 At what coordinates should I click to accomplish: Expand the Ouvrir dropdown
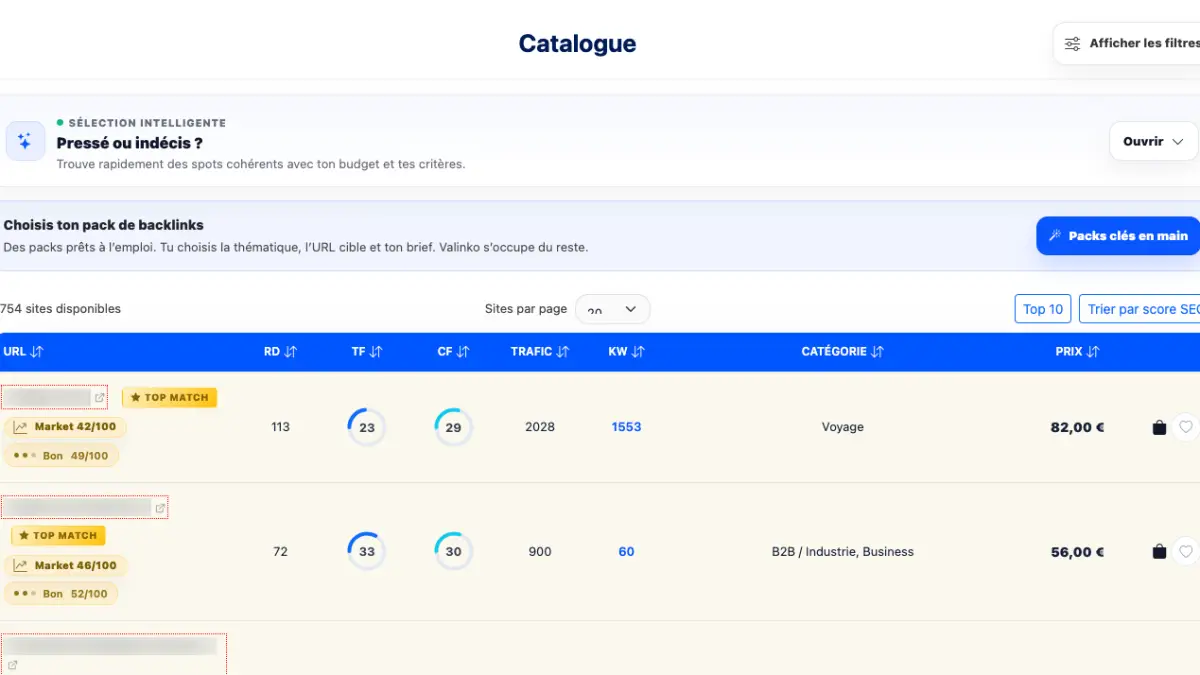tap(1153, 142)
